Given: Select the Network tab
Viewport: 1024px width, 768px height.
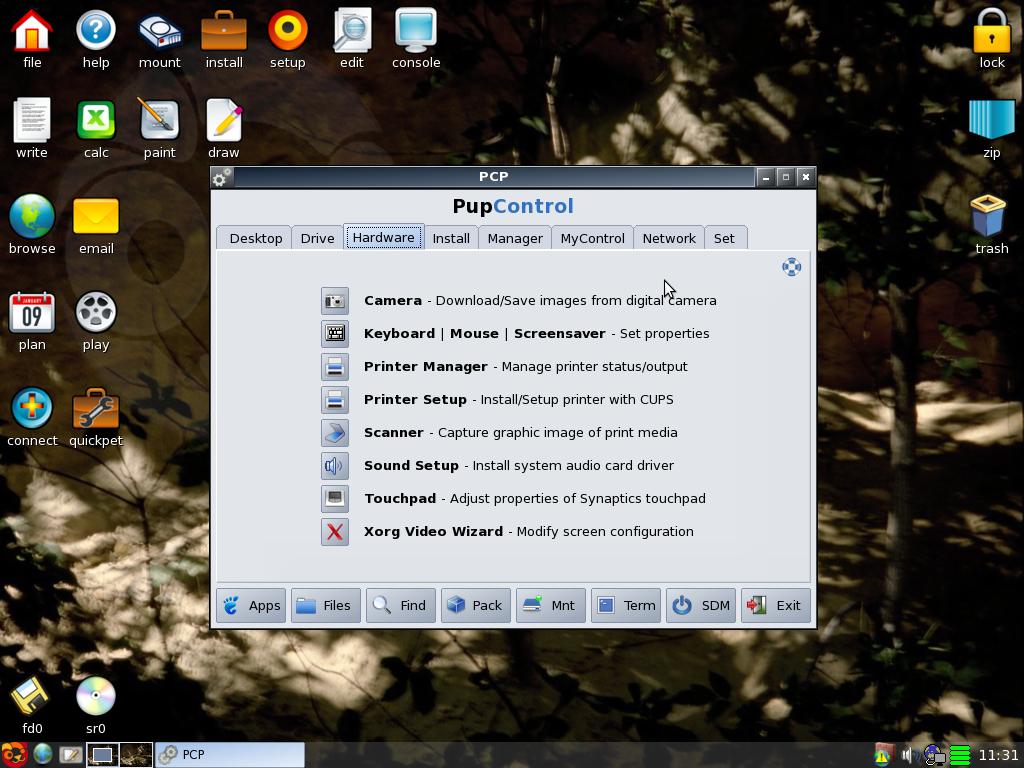Looking at the screenshot, I should point(668,238).
